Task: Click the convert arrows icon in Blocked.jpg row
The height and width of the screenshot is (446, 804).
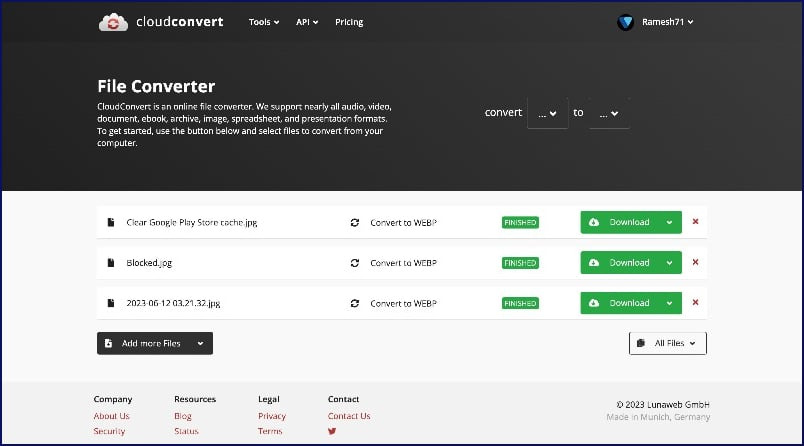Action: click(x=354, y=262)
